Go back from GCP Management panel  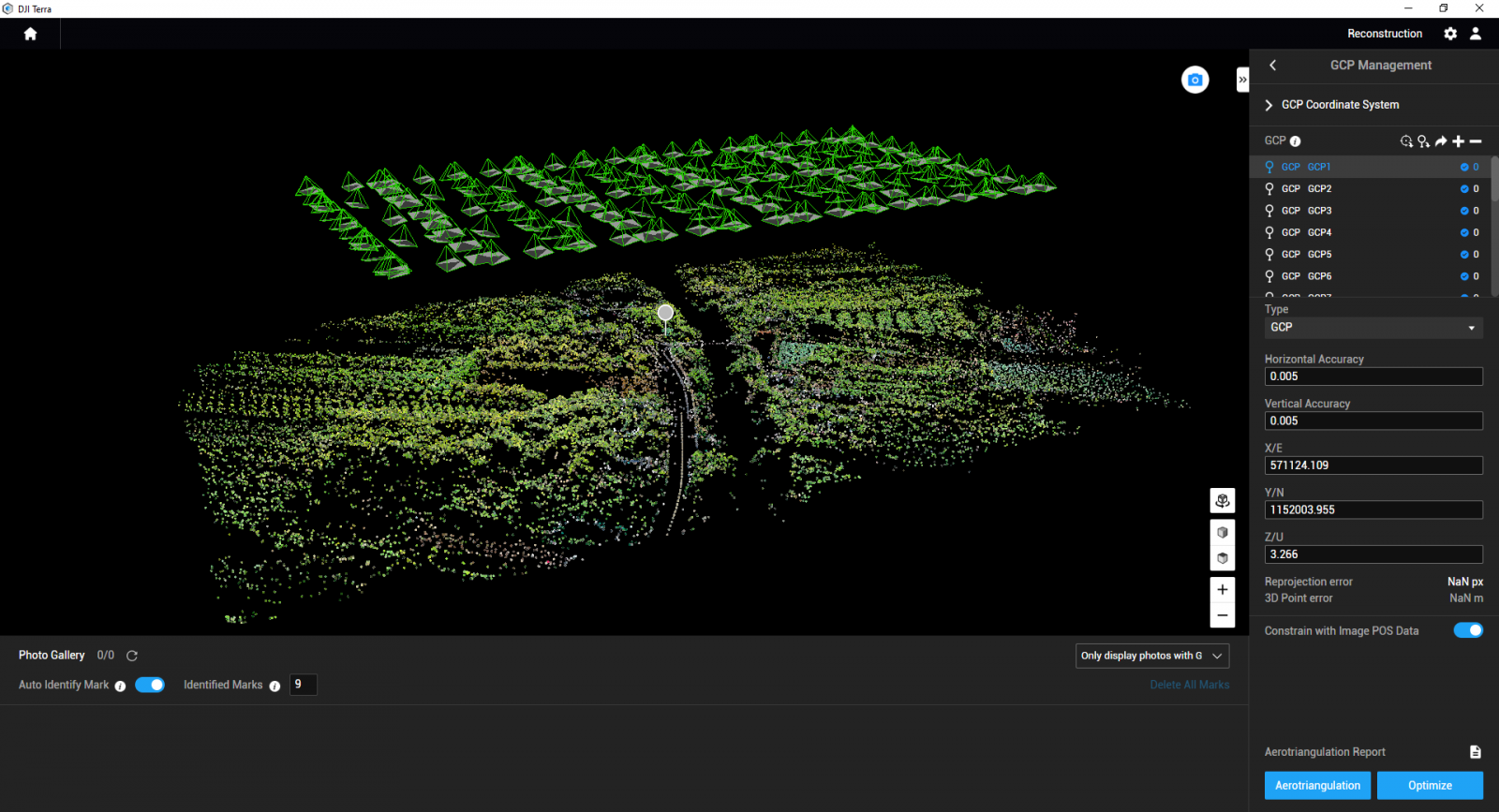[1272, 66]
